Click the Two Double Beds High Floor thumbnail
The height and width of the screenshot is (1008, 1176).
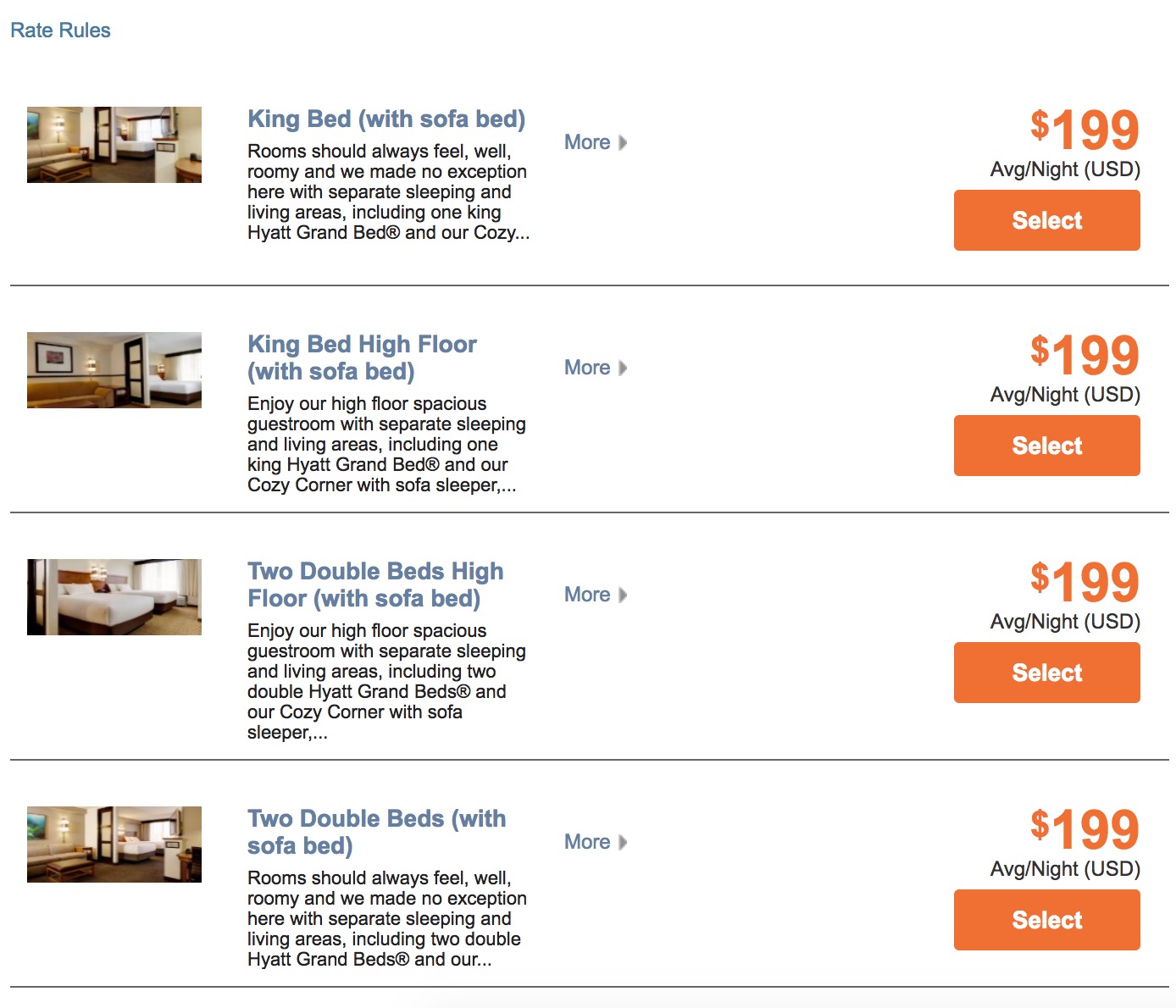point(114,597)
